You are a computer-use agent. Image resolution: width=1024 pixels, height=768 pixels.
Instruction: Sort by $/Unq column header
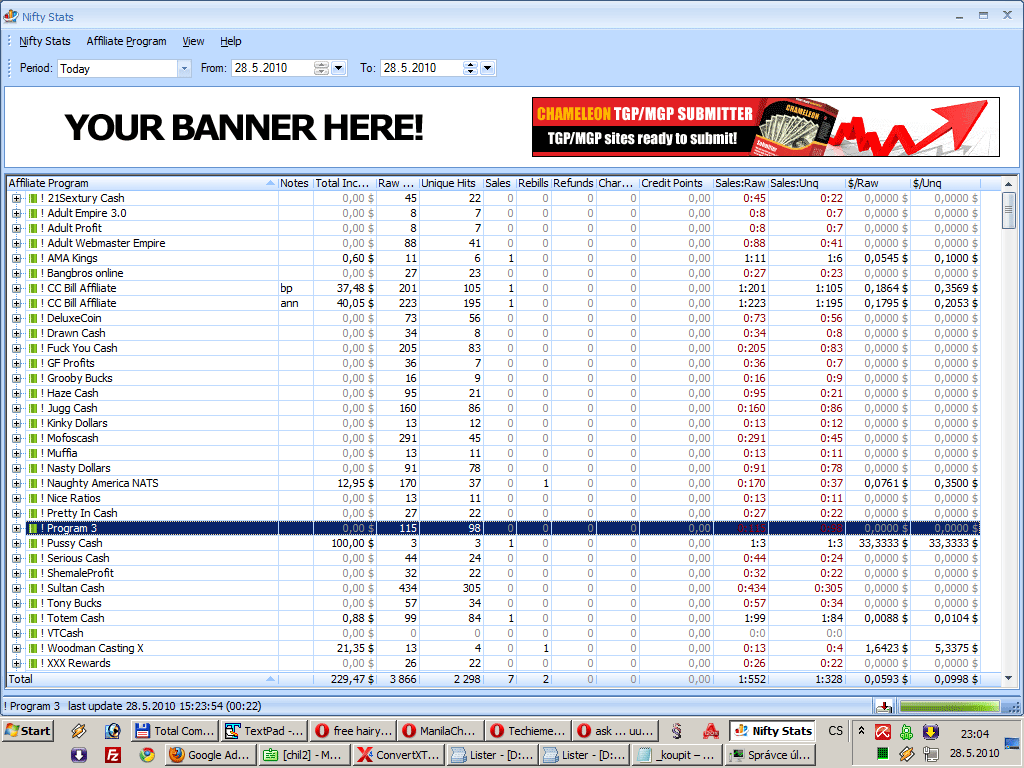coord(945,184)
